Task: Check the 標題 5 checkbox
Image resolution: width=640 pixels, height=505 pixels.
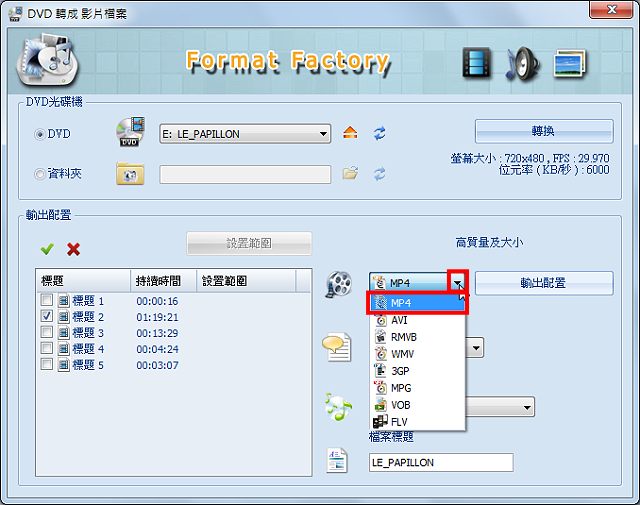Action: point(47,364)
